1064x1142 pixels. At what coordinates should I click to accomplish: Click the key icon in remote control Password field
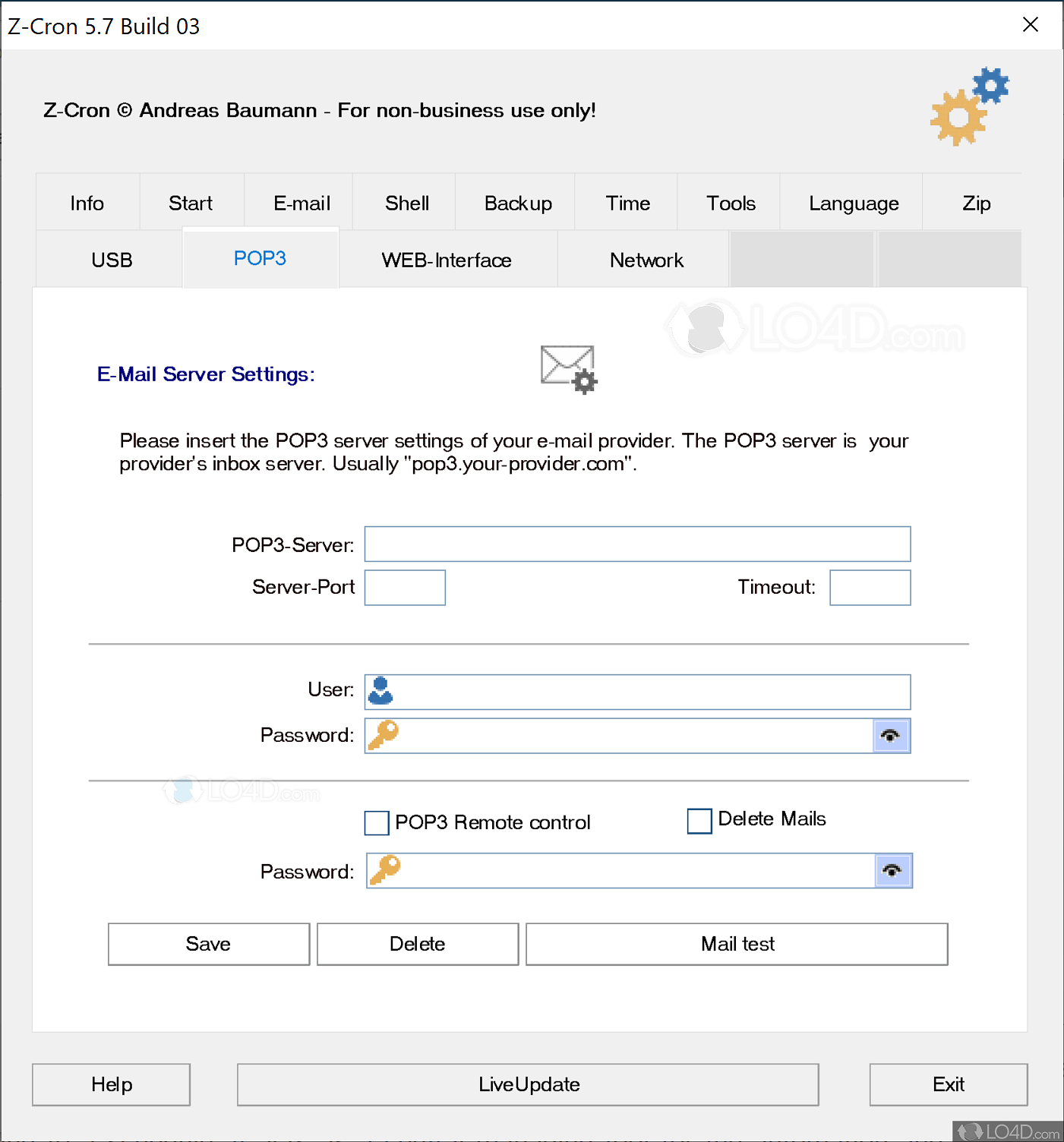tap(385, 870)
